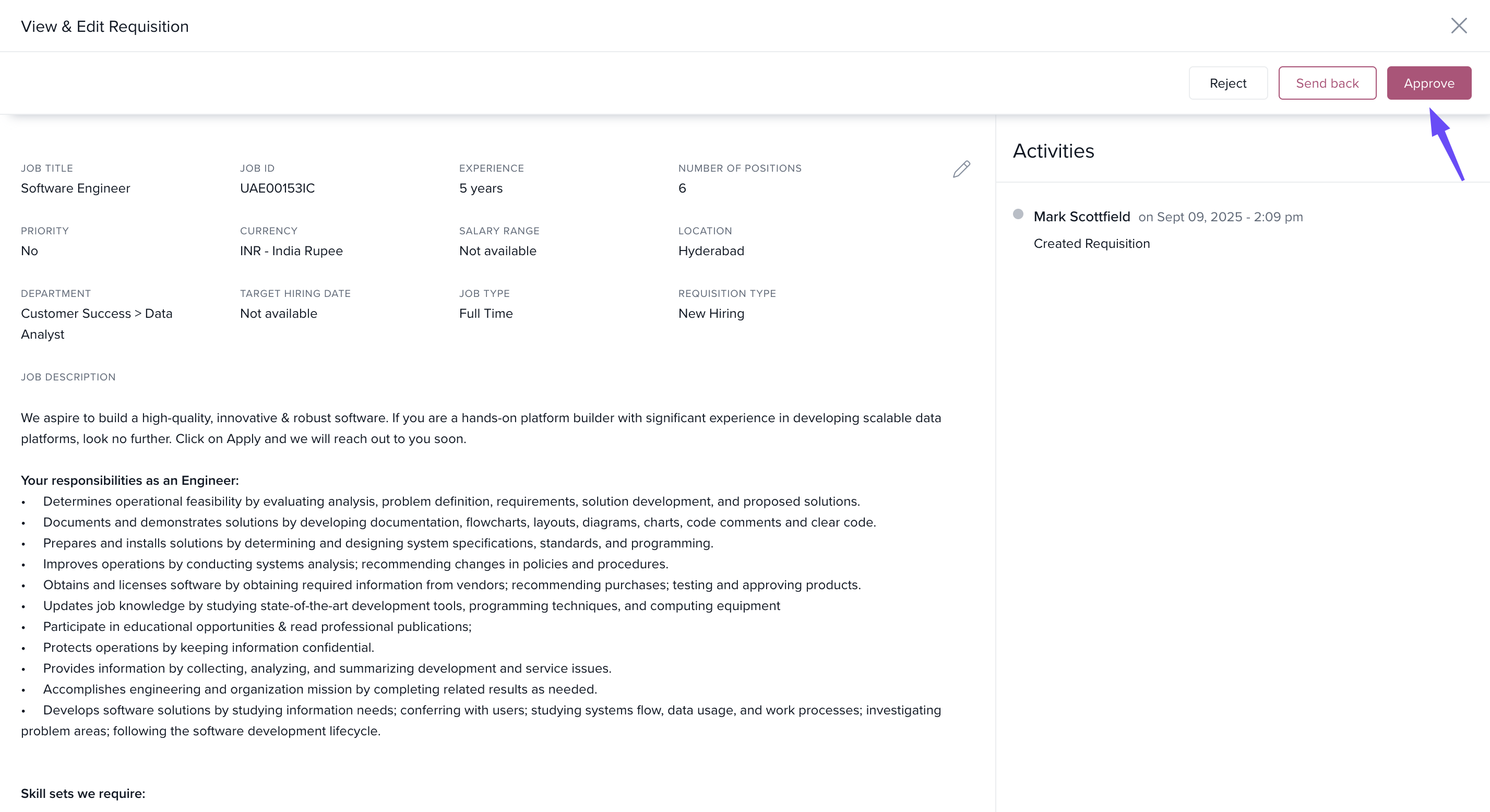Click the INR - India Rupee currency value
Screen dimensions: 1490x812
291,251
